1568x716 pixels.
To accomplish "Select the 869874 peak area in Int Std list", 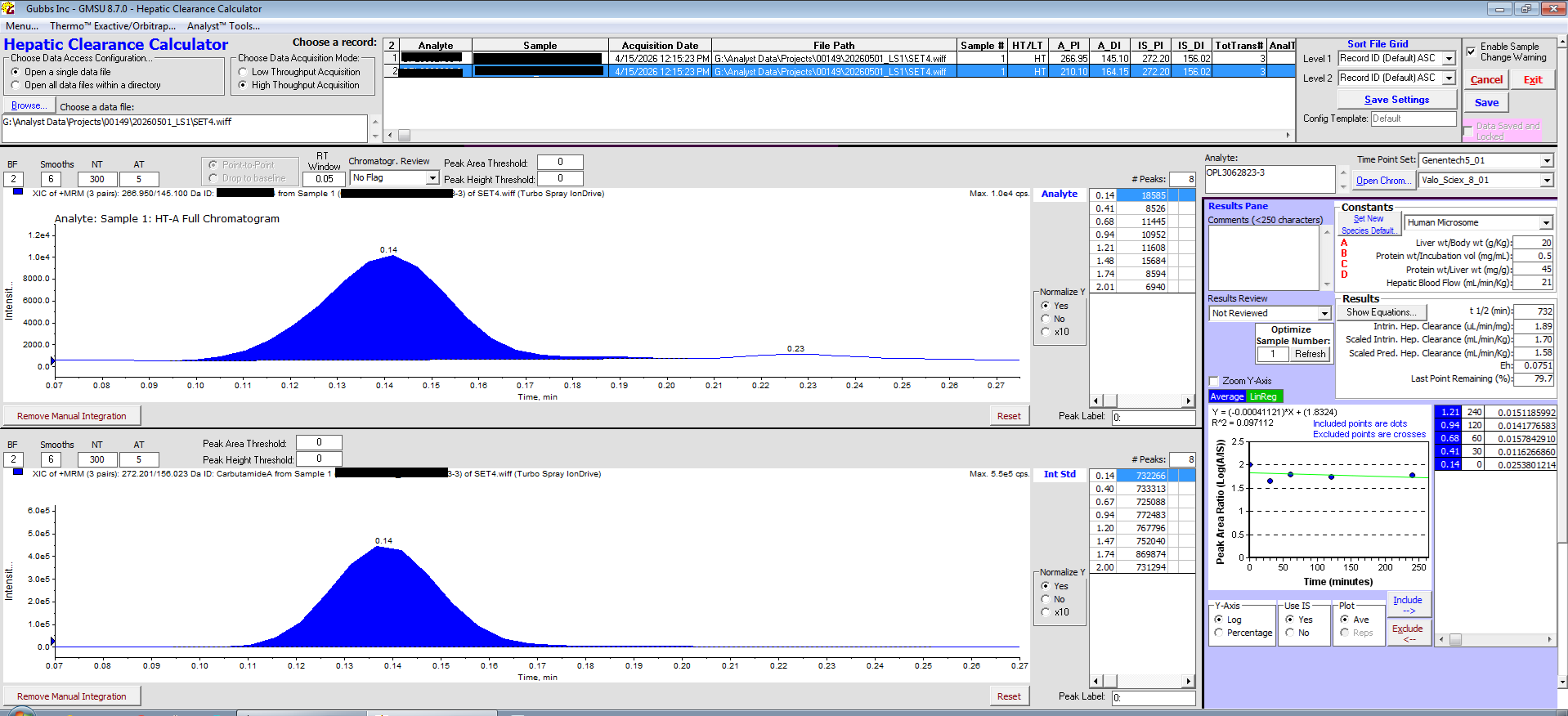I will point(1144,554).
